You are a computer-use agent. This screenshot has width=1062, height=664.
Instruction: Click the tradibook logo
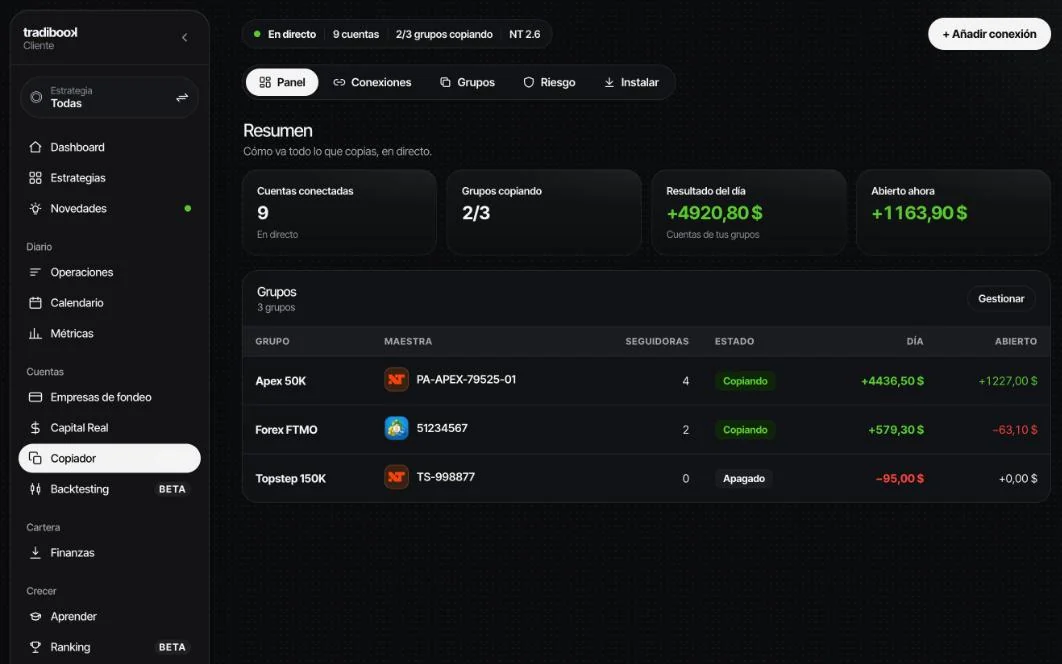[50, 33]
